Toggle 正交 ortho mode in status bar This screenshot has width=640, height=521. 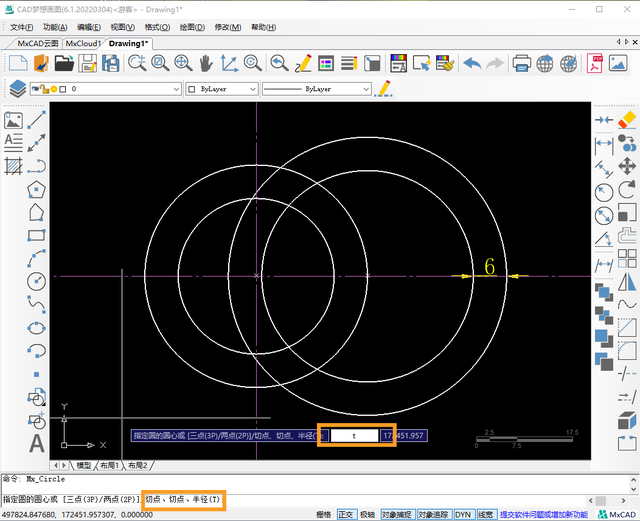pos(346,514)
